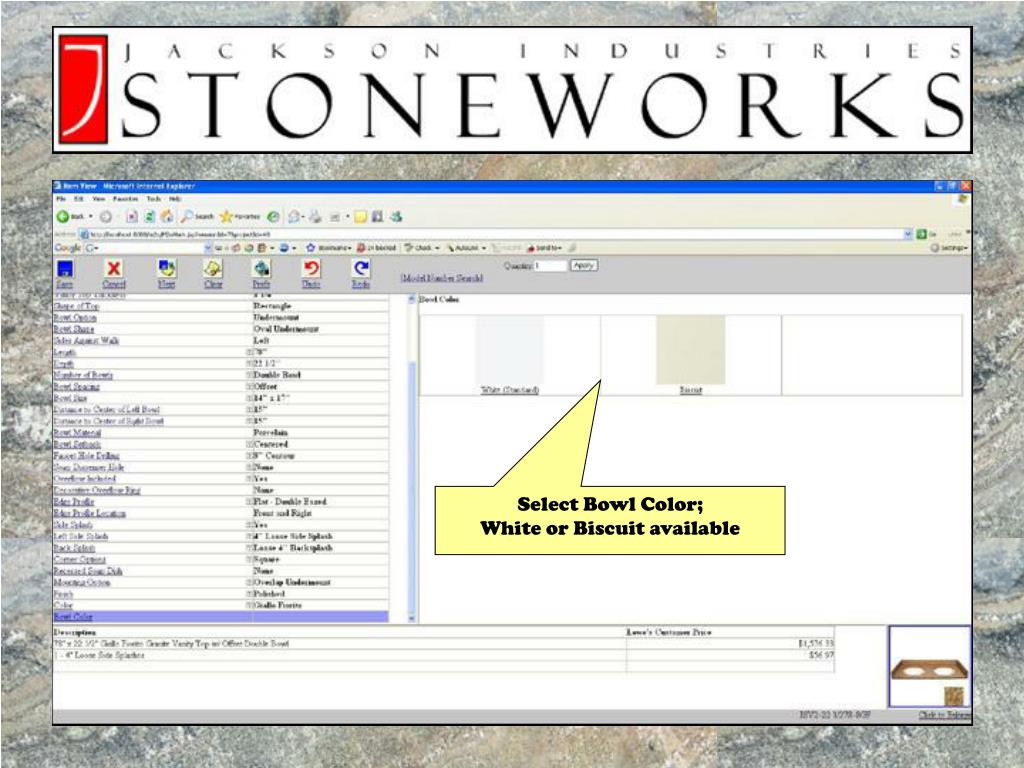Open the Google toolbar Check spelling tool

(421, 248)
